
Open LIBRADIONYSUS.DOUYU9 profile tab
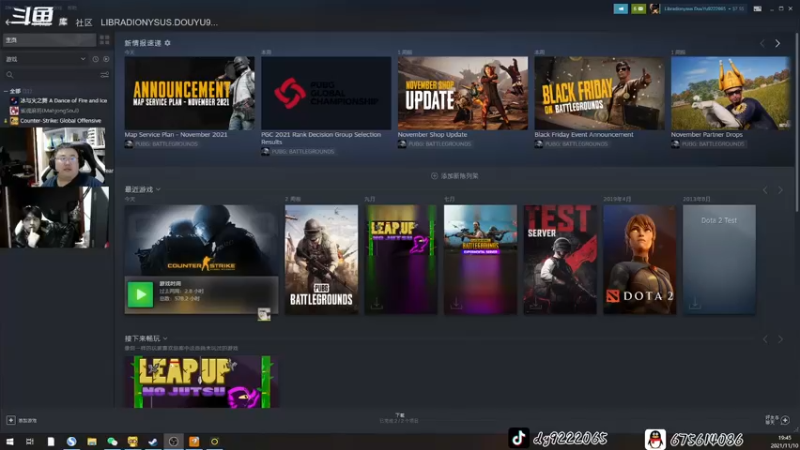click(159, 22)
